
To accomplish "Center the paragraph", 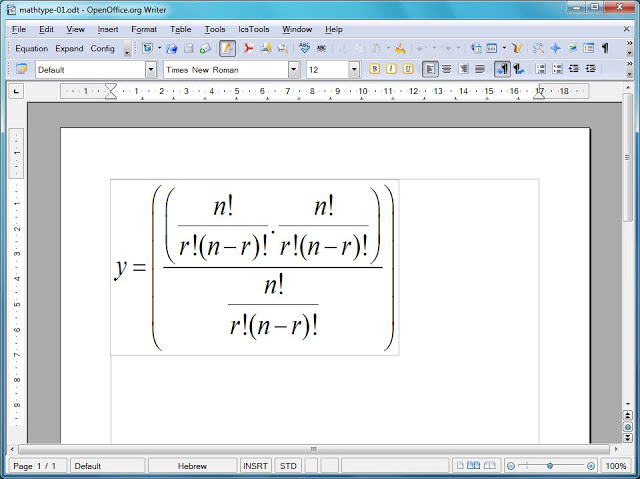I will tap(447, 69).
